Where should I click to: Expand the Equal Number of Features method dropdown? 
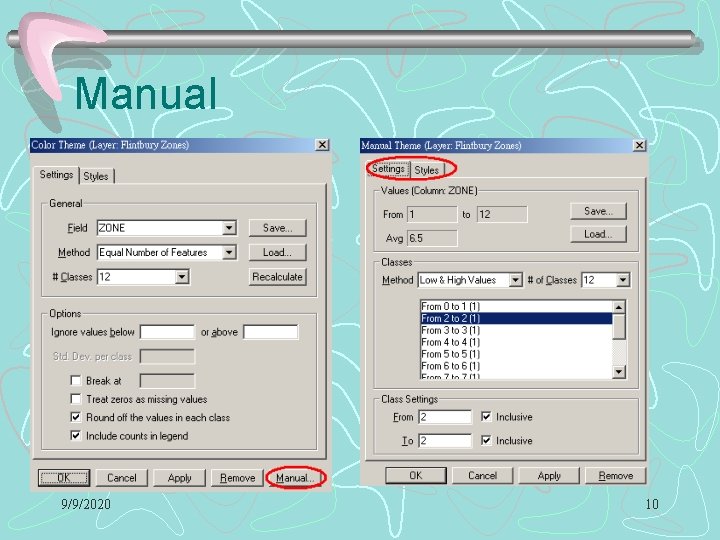click(x=229, y=252)
